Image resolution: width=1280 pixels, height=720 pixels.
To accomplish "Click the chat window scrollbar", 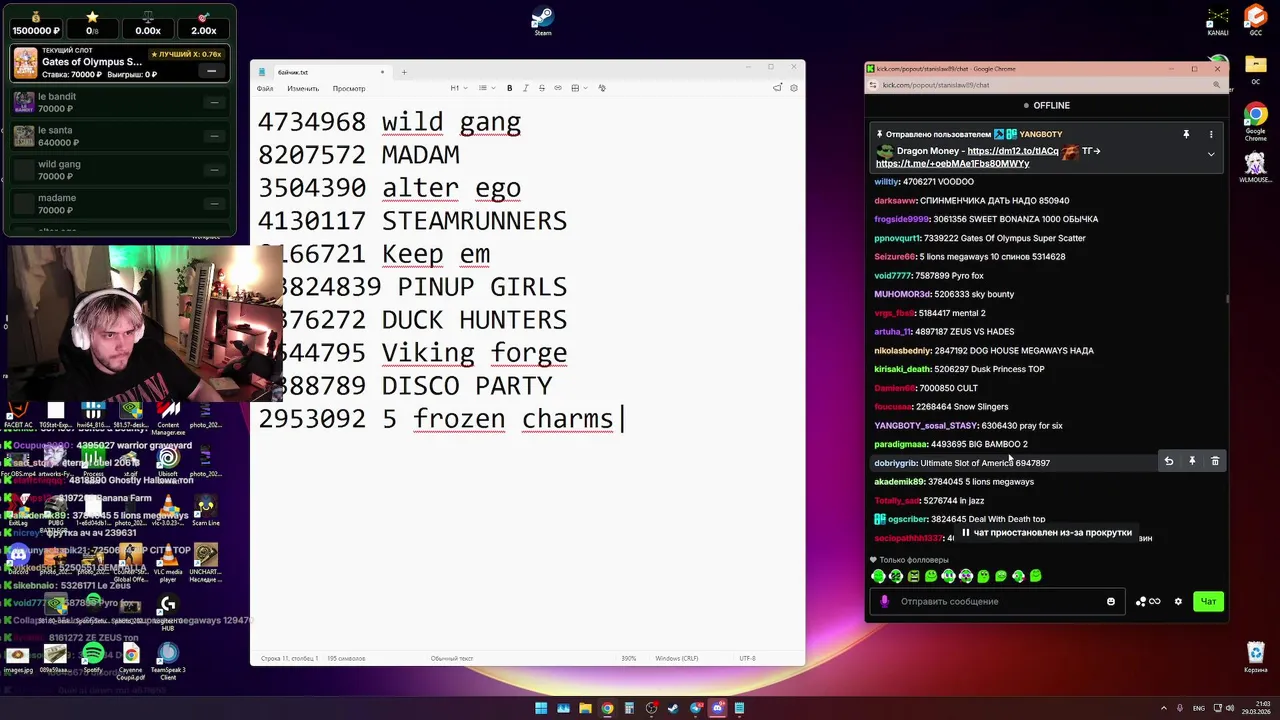I will [1227, 298].
